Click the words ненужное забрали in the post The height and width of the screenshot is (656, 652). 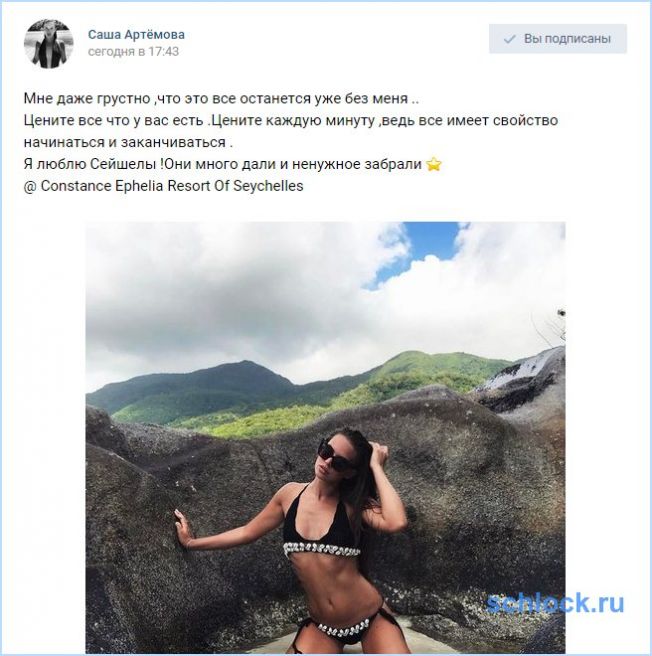(357, 164)
